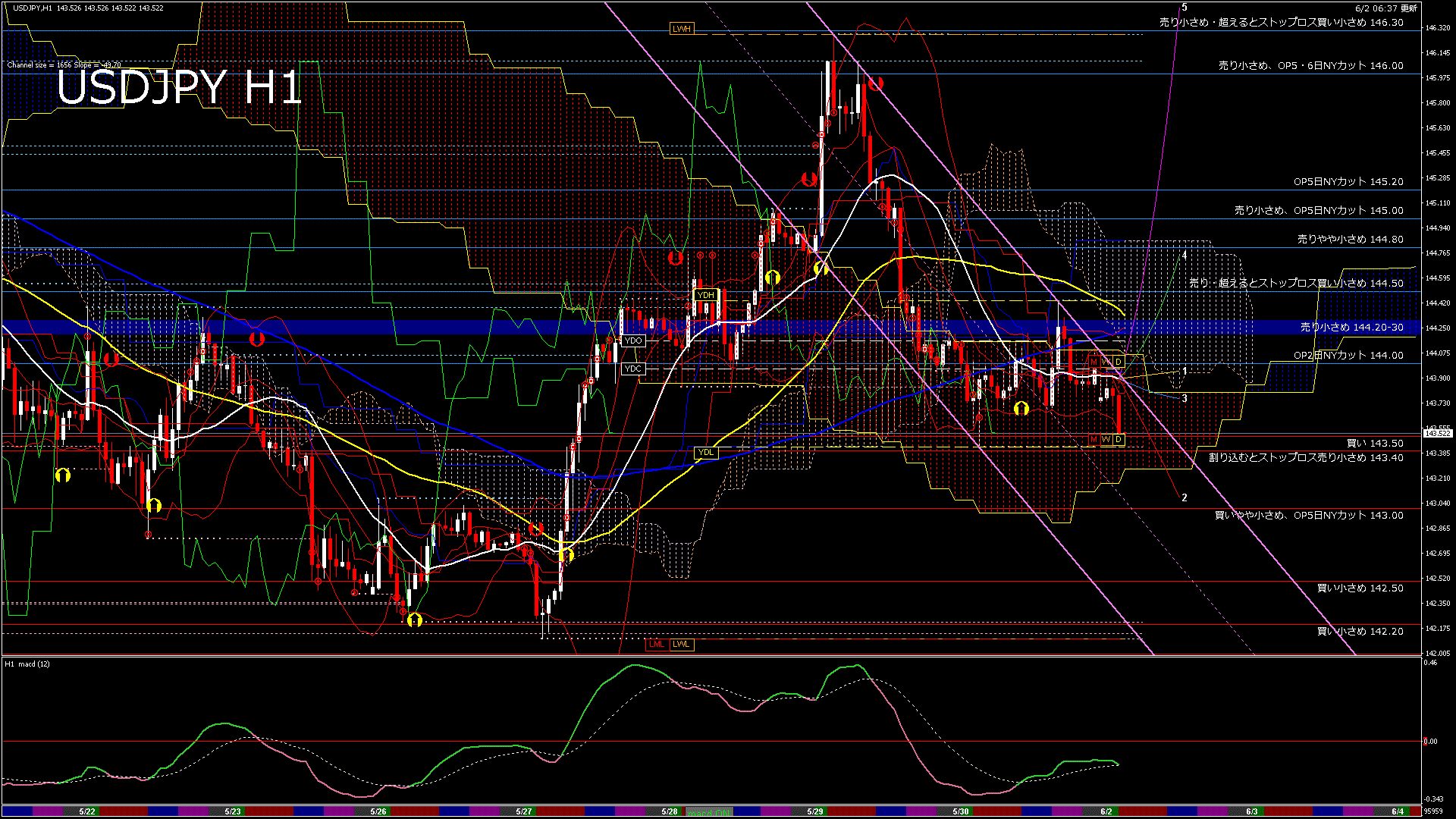Click the 'Channel size = 1656 Slope' info text

point(64,65)
